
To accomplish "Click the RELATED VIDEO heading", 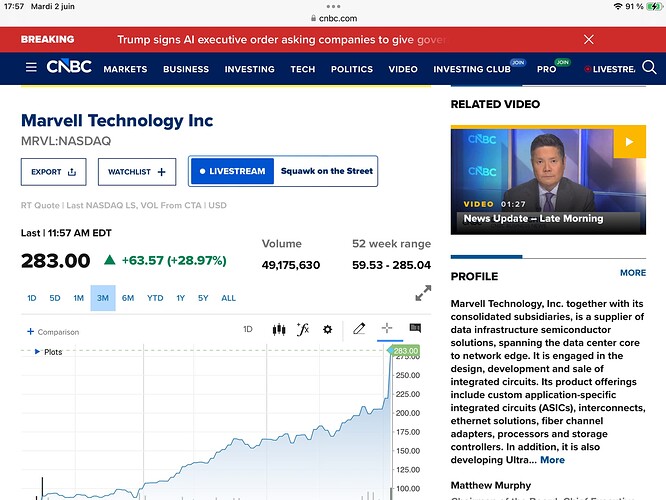I will pyautogui.click(x=495, y=104).
